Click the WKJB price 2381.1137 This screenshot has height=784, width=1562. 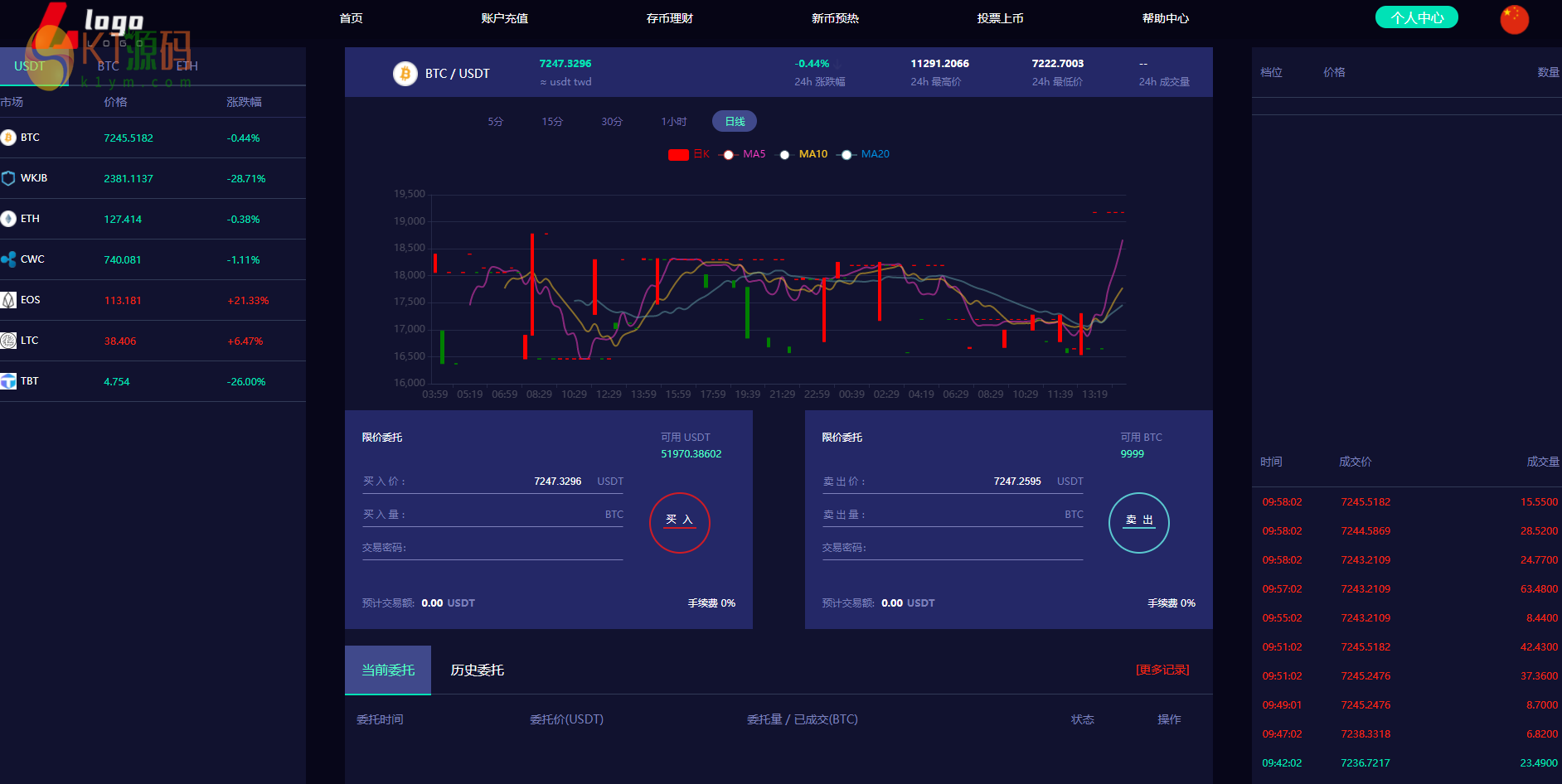[129, 179]
